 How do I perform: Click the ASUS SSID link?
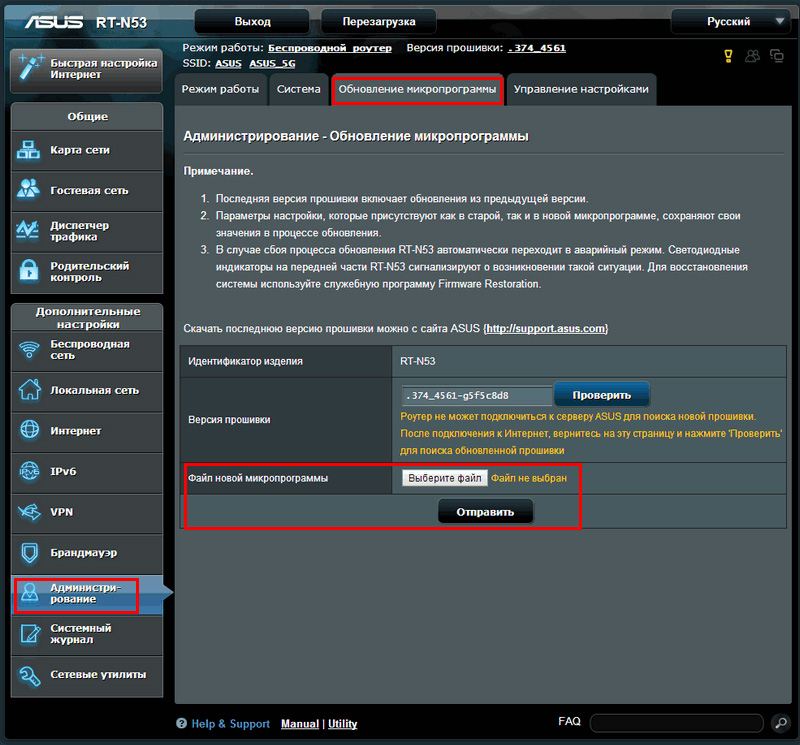click(x=228, y=63)
